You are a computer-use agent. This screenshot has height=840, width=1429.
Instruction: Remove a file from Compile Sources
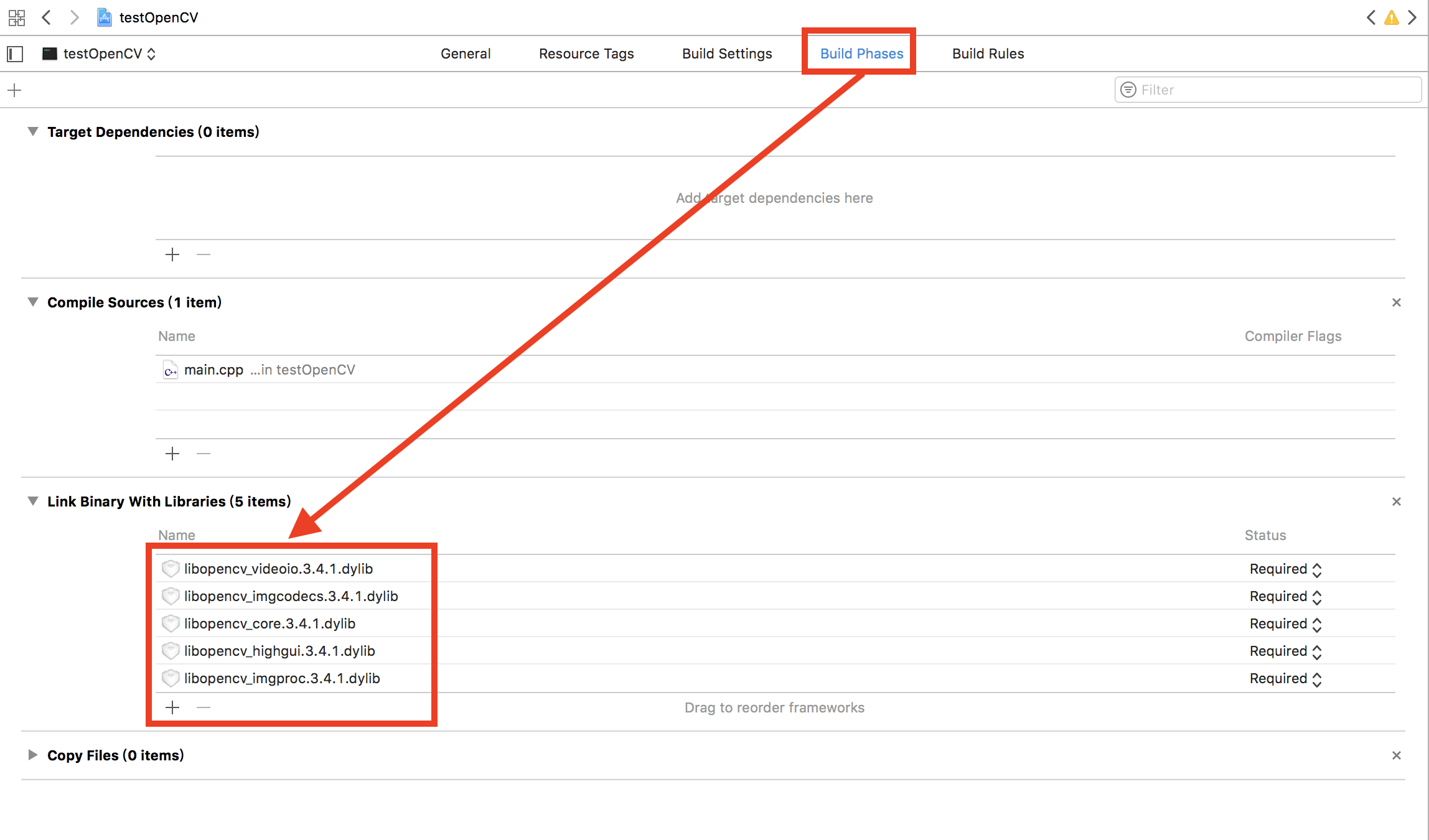tap(204, 454)
